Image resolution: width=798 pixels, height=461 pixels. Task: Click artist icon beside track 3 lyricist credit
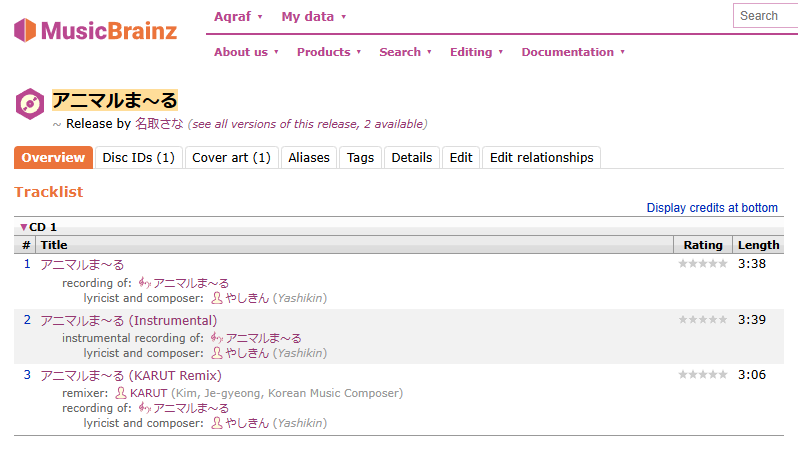[x=216, y=423]
